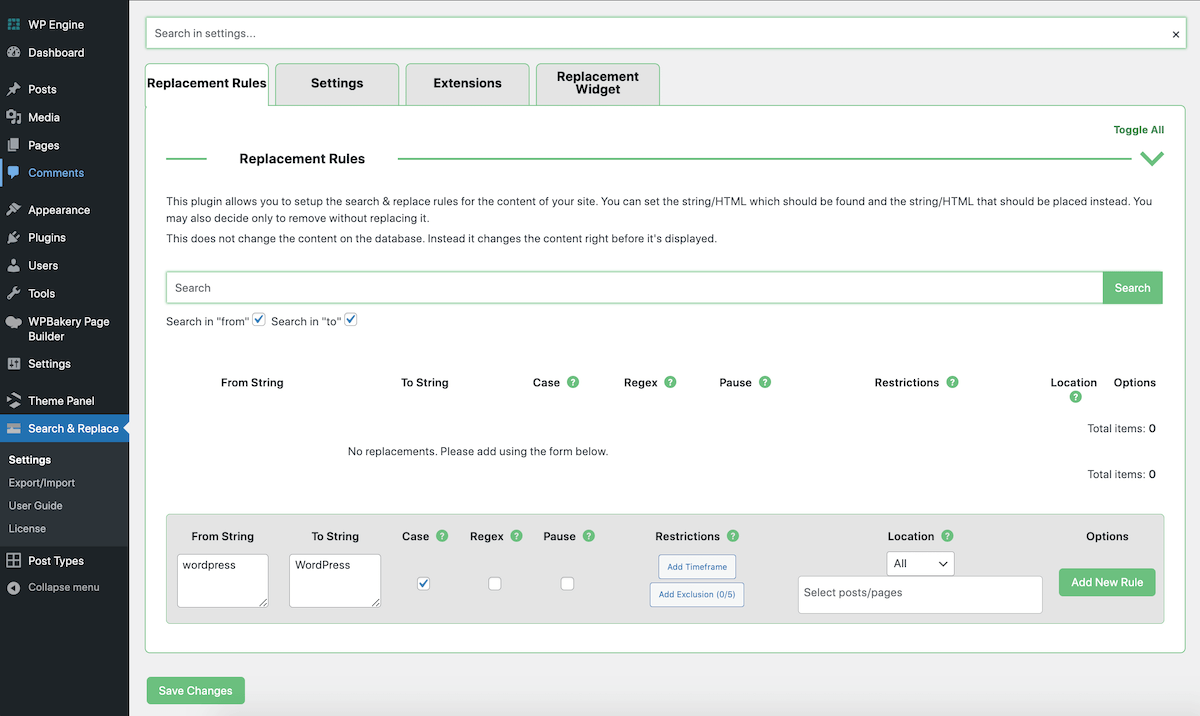Screen dimensions: 1200x716
Task: Click help icon beside Case in new rule form
Action: point(442,536)
